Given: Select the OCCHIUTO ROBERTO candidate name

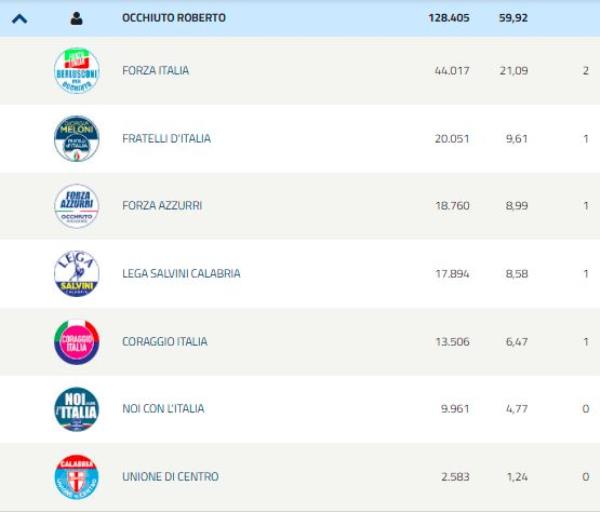Looking at the screenshot, I should pyautogui.click(x=173, y=18).
